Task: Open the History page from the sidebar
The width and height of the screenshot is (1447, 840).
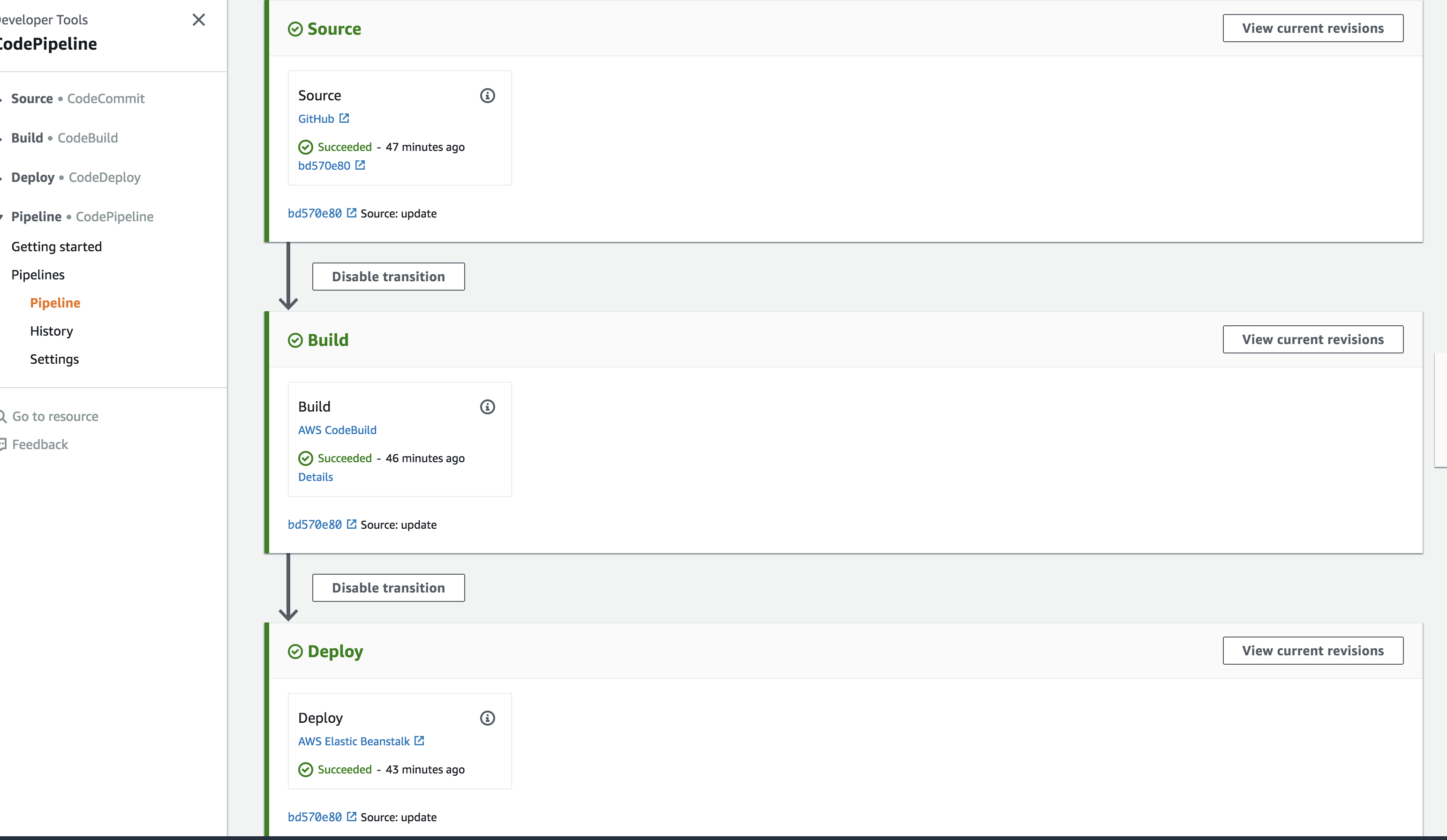Action: coord(51,331)
